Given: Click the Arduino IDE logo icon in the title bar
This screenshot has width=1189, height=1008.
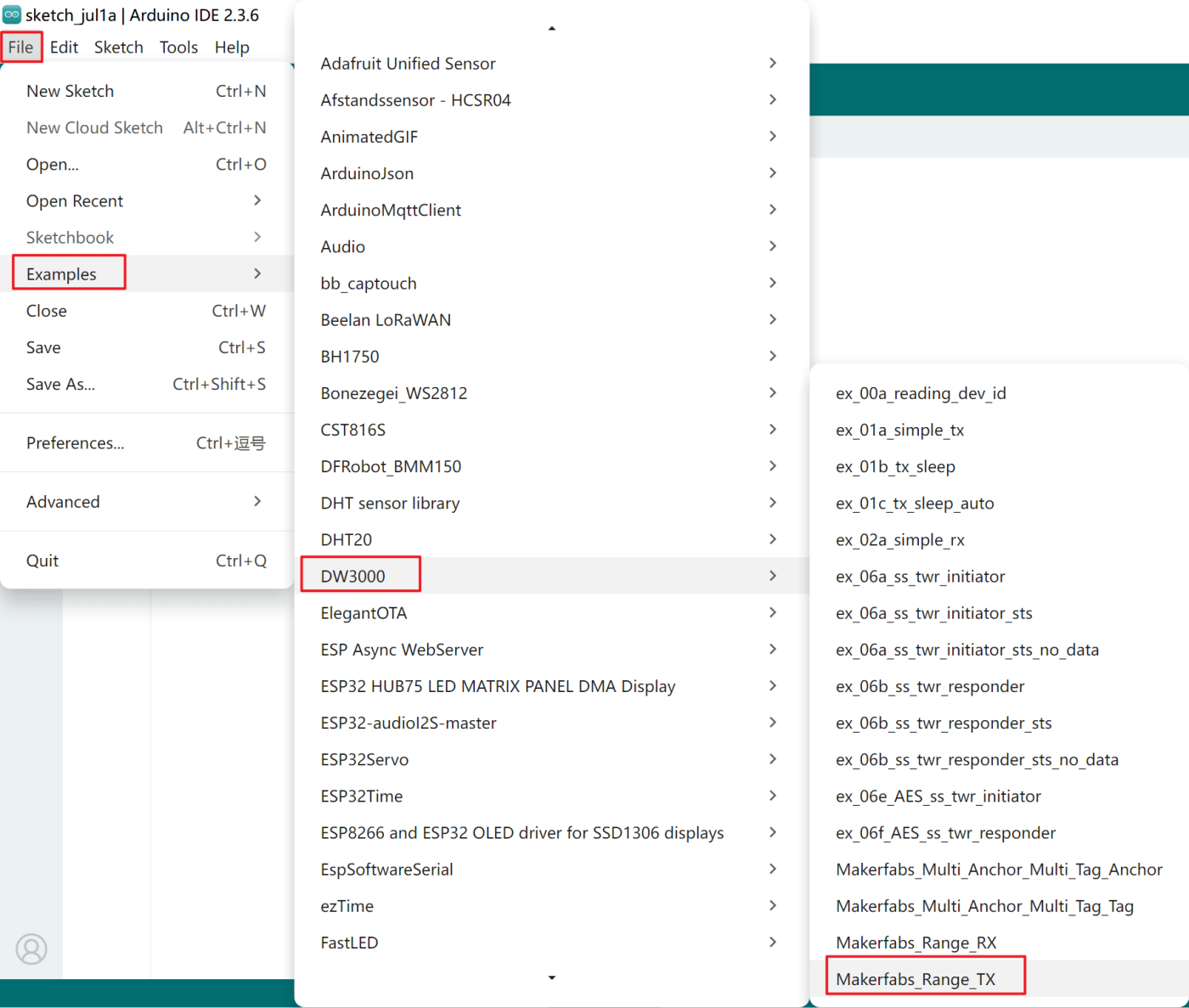Looking at the screenshot, I should click(12, 14).
